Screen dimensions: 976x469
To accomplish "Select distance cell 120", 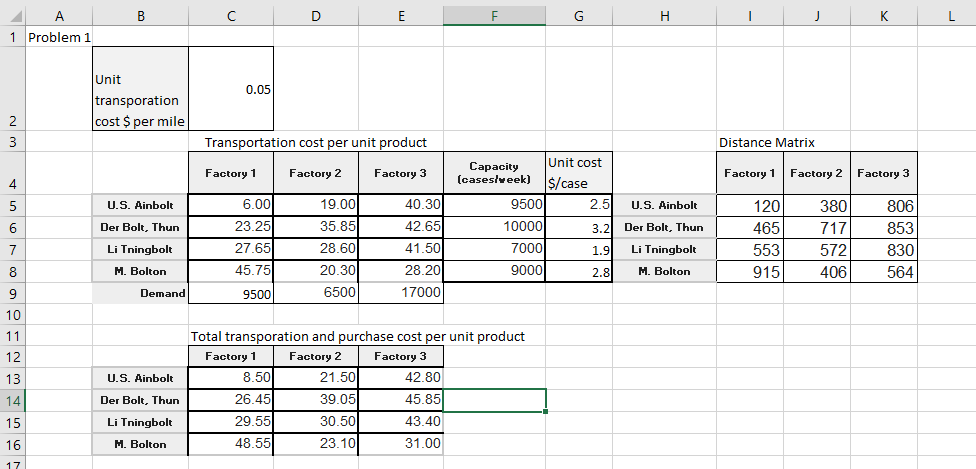I will 749,205.
